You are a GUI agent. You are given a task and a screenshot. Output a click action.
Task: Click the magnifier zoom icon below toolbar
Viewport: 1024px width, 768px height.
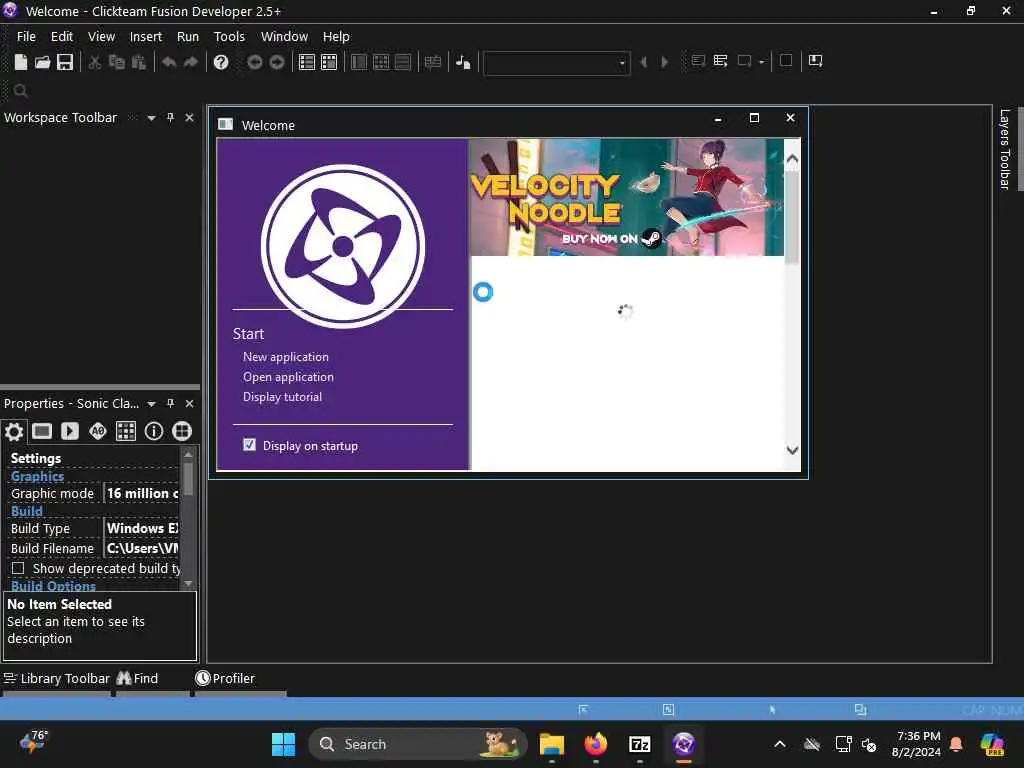click(20, 91)
